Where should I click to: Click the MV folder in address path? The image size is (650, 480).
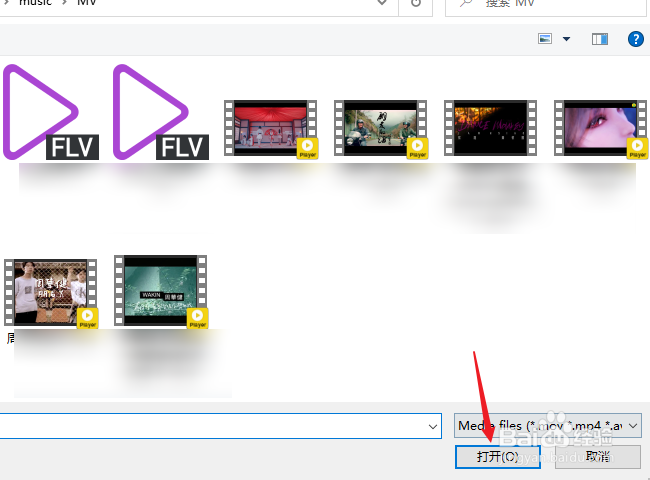tap(87, 2)
